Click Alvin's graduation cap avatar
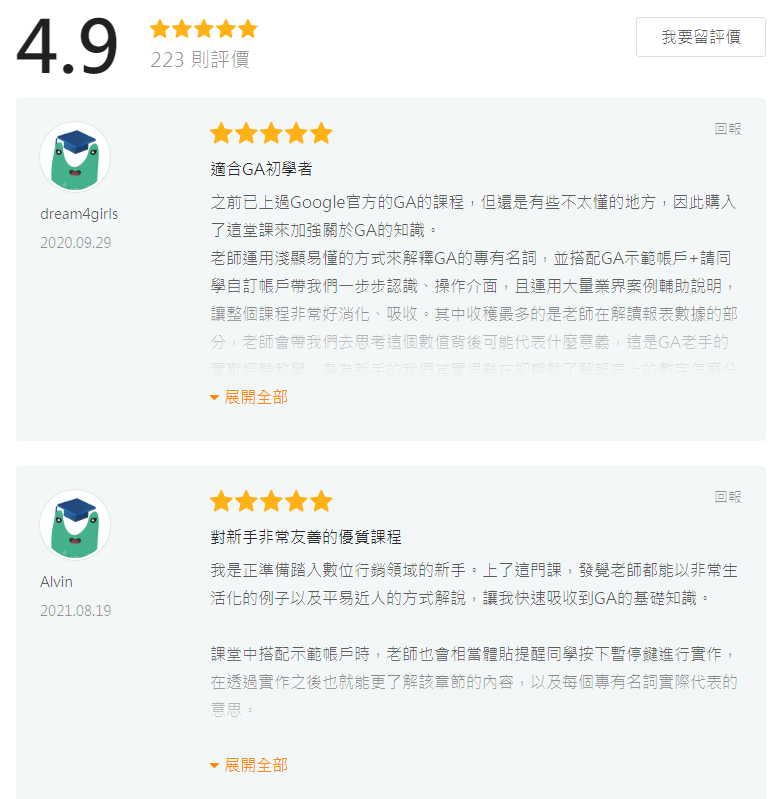Screen dimensions: 776x799 [74, 525]
